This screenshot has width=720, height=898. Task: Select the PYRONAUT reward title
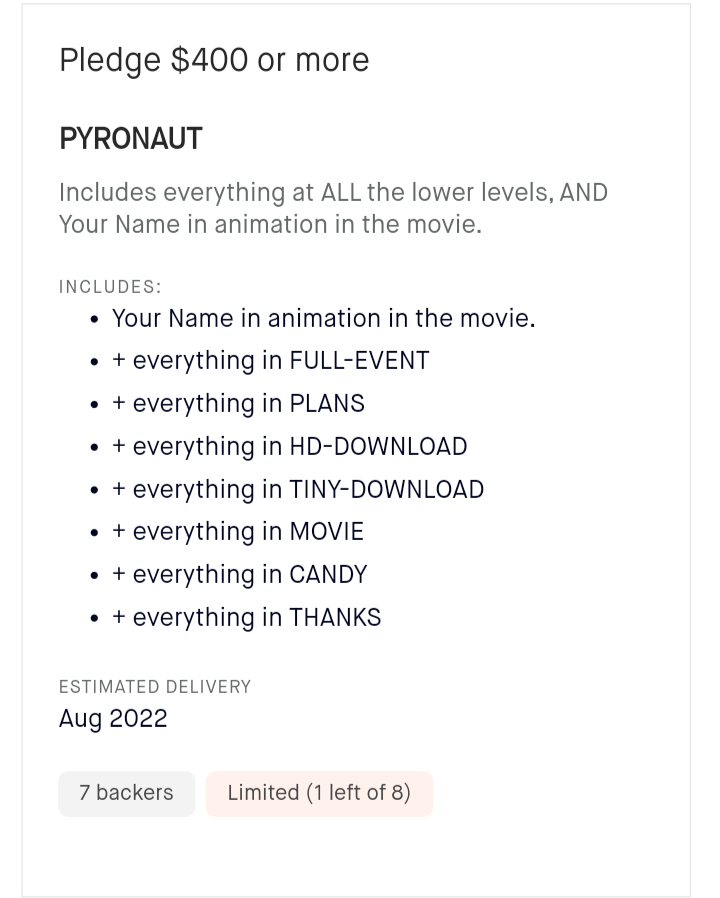point(131,139)
